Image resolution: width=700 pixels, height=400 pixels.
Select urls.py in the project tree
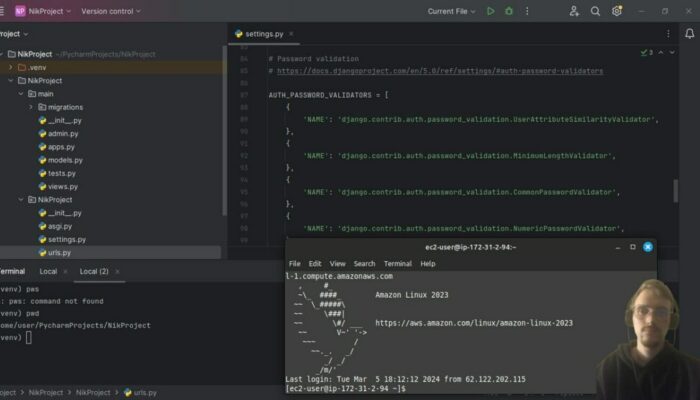point(59,253)
